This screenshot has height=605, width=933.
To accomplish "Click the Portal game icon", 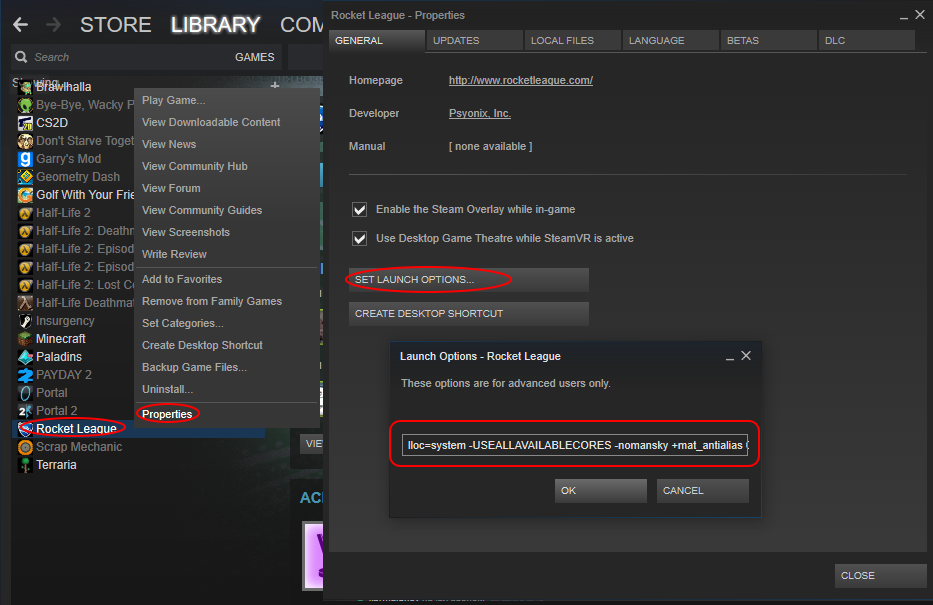I will click(25, 393).
